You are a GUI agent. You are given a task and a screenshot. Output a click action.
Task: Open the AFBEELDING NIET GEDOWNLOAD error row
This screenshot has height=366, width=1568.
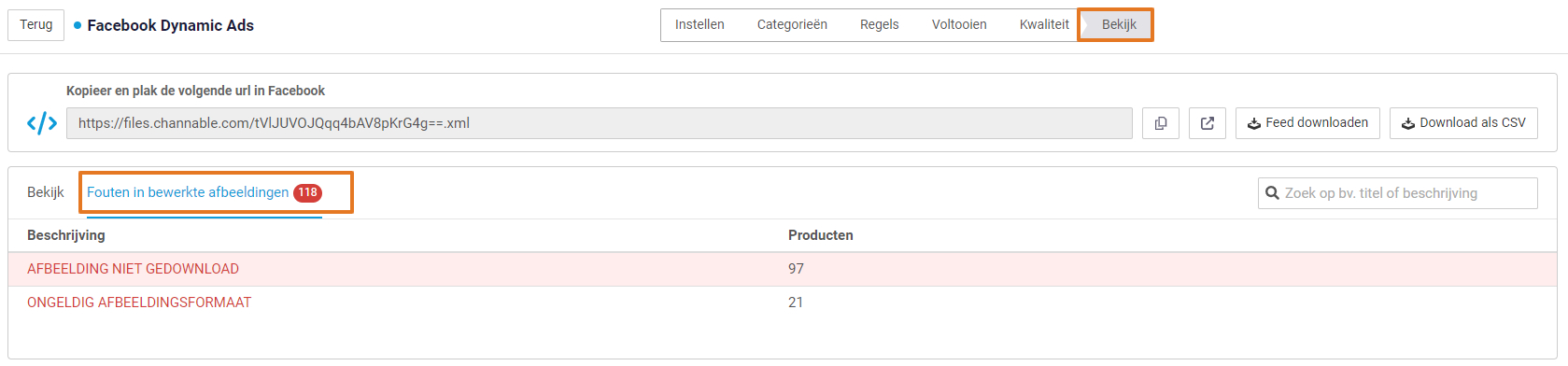pos(783,269)
